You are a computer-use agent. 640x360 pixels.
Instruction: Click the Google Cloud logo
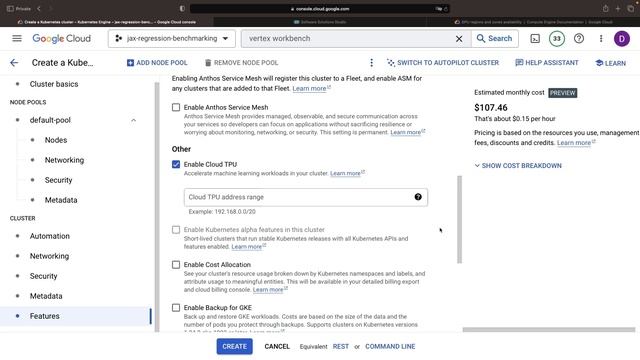(62, 38)
